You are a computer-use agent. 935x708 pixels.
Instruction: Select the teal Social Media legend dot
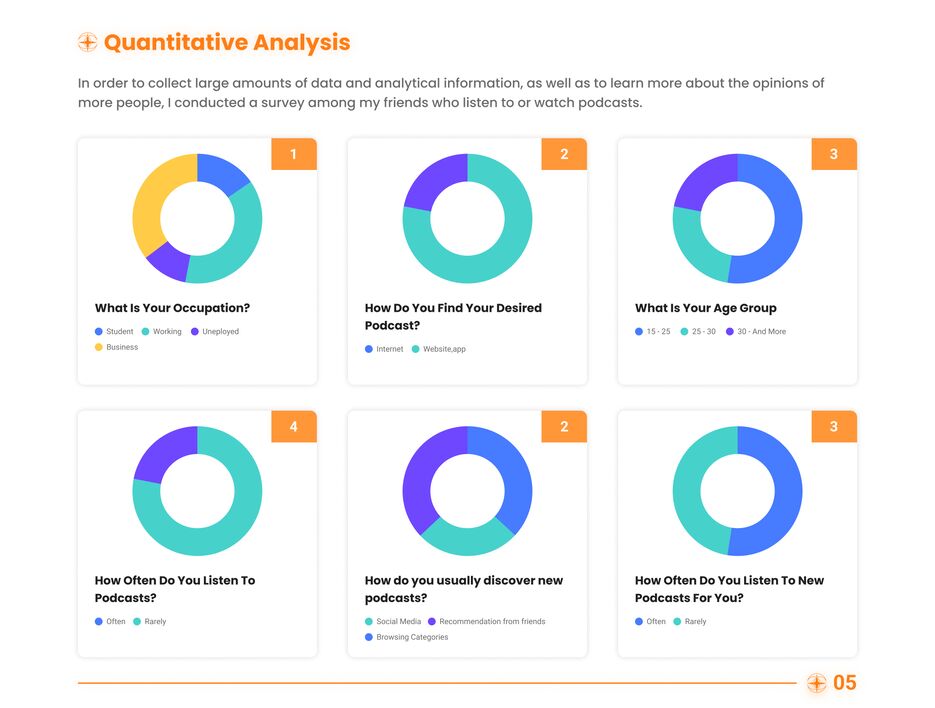pos(369,622)
